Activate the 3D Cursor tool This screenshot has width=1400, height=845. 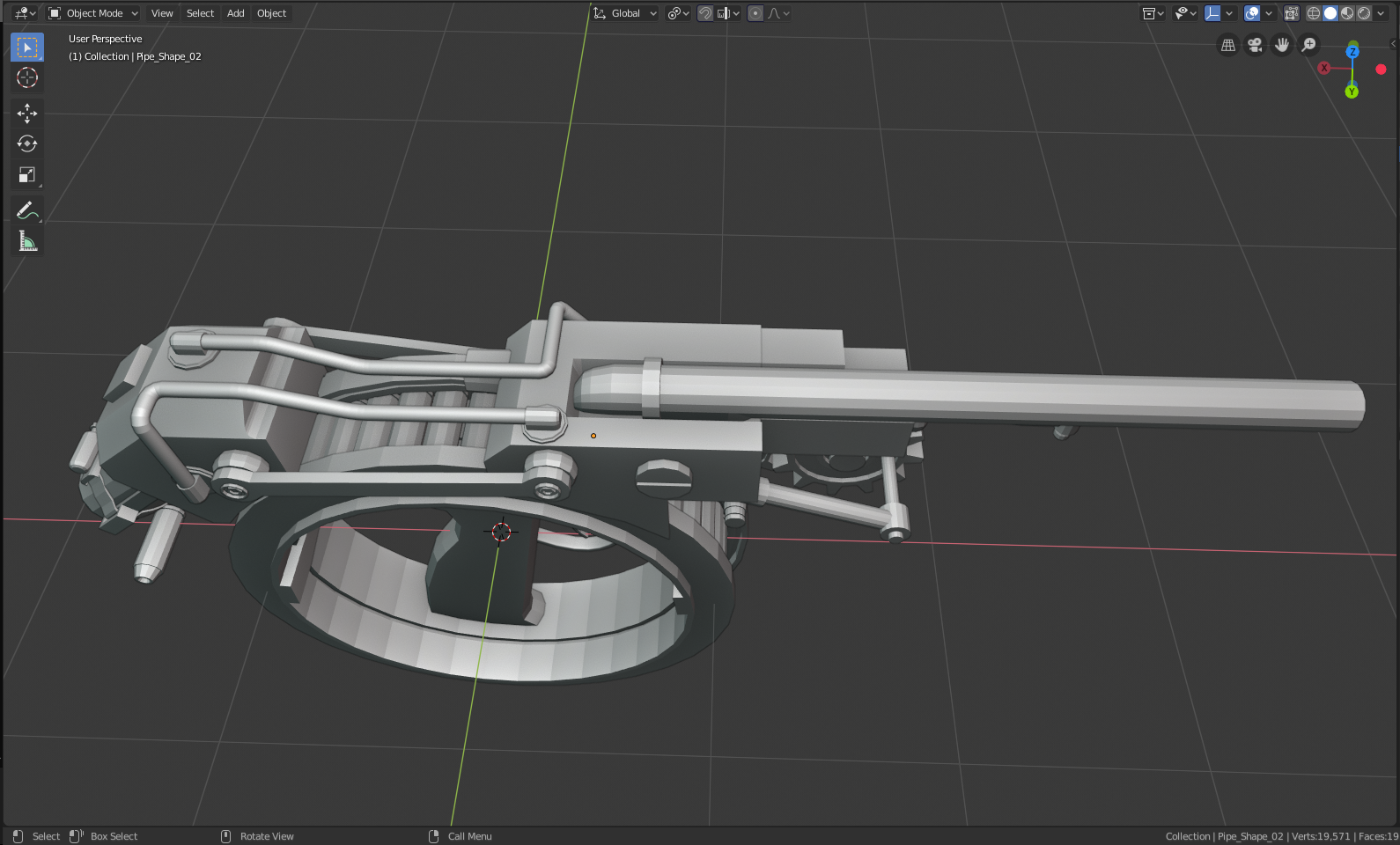point(27,77)
